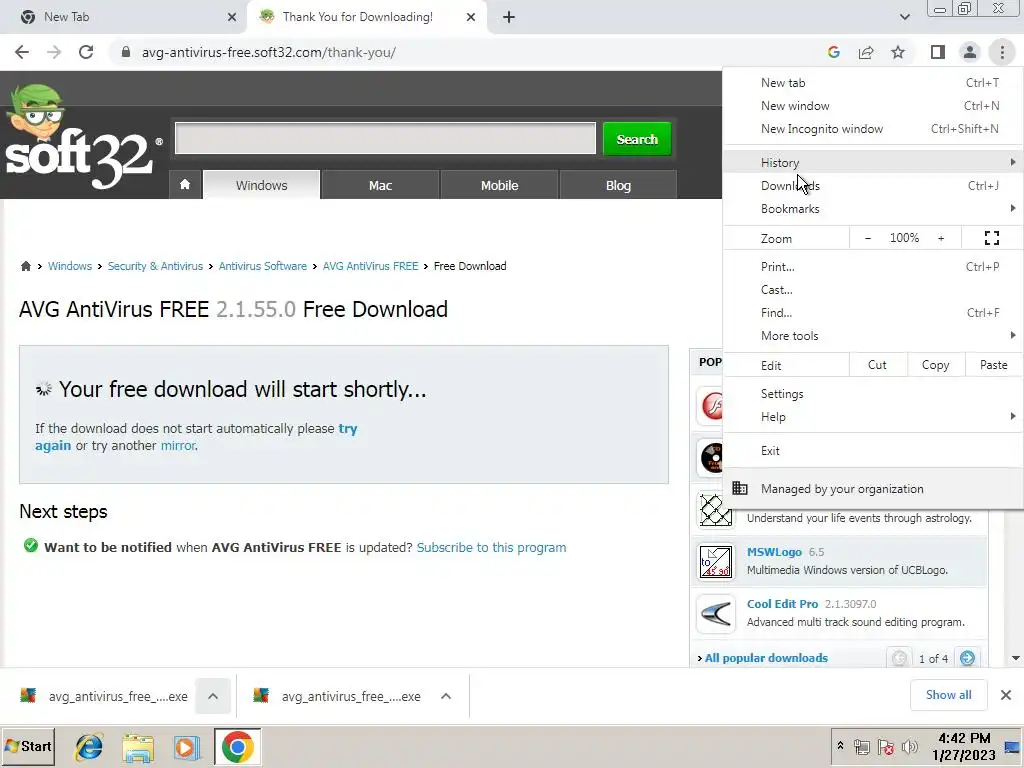Click Copy in the Edit row
This screenshot has width=1024, height=768.
pyautogui.click(x=935, y=365)
